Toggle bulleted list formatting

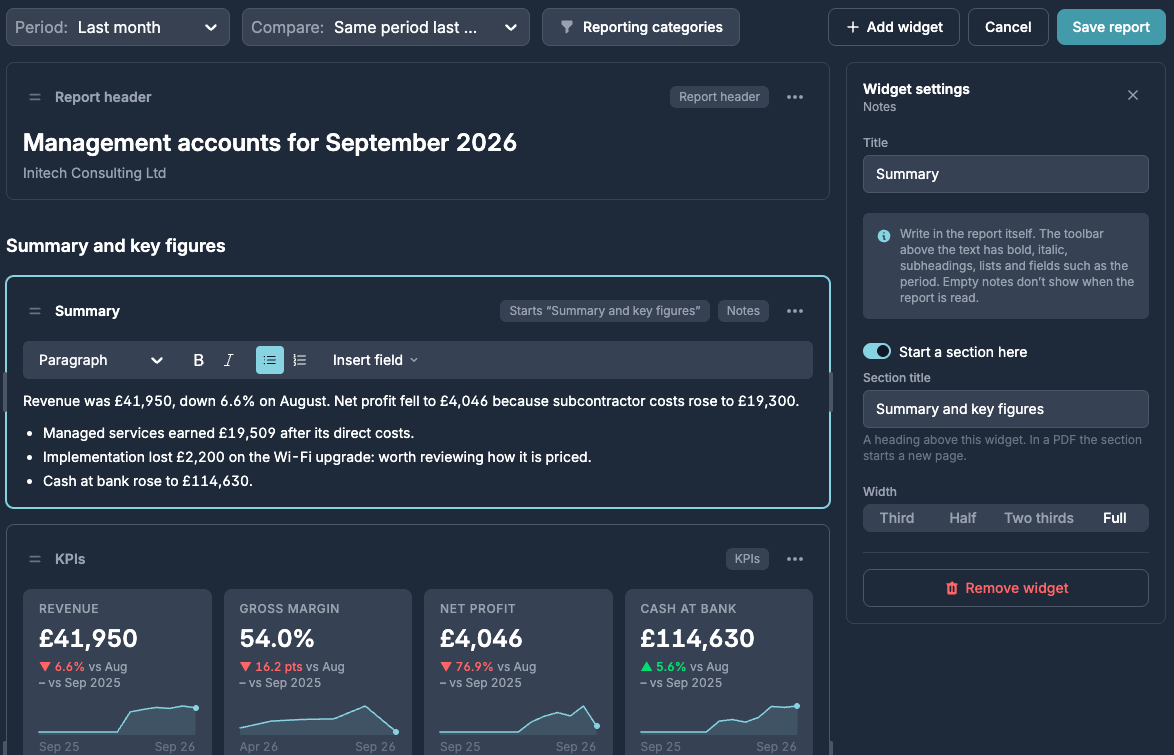[x=270, y=360]
